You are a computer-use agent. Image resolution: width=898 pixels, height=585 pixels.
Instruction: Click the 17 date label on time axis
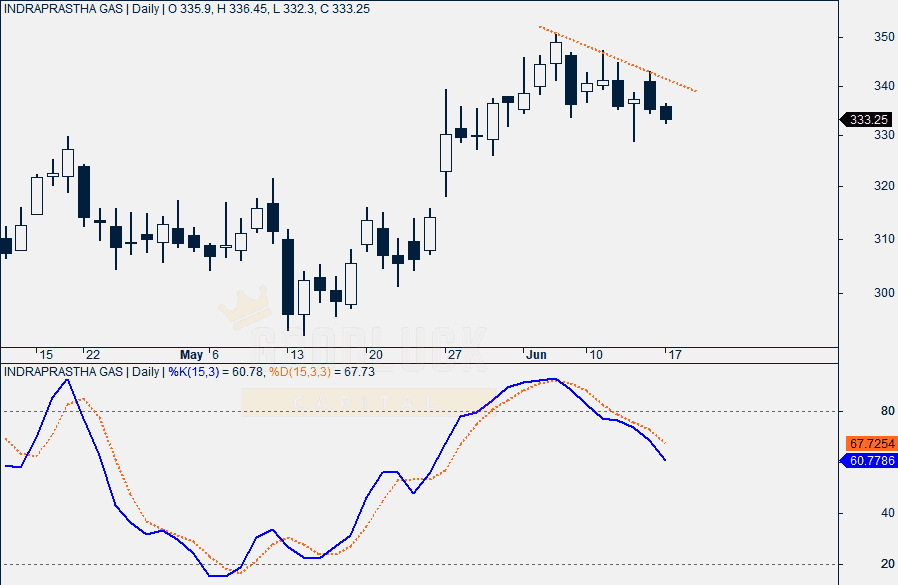coord(675,355)
